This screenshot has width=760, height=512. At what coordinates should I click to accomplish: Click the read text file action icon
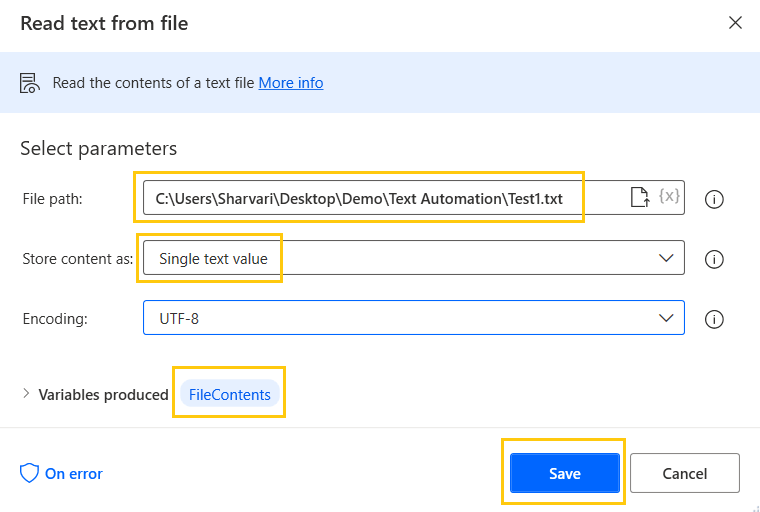click(x=30, y=83)
